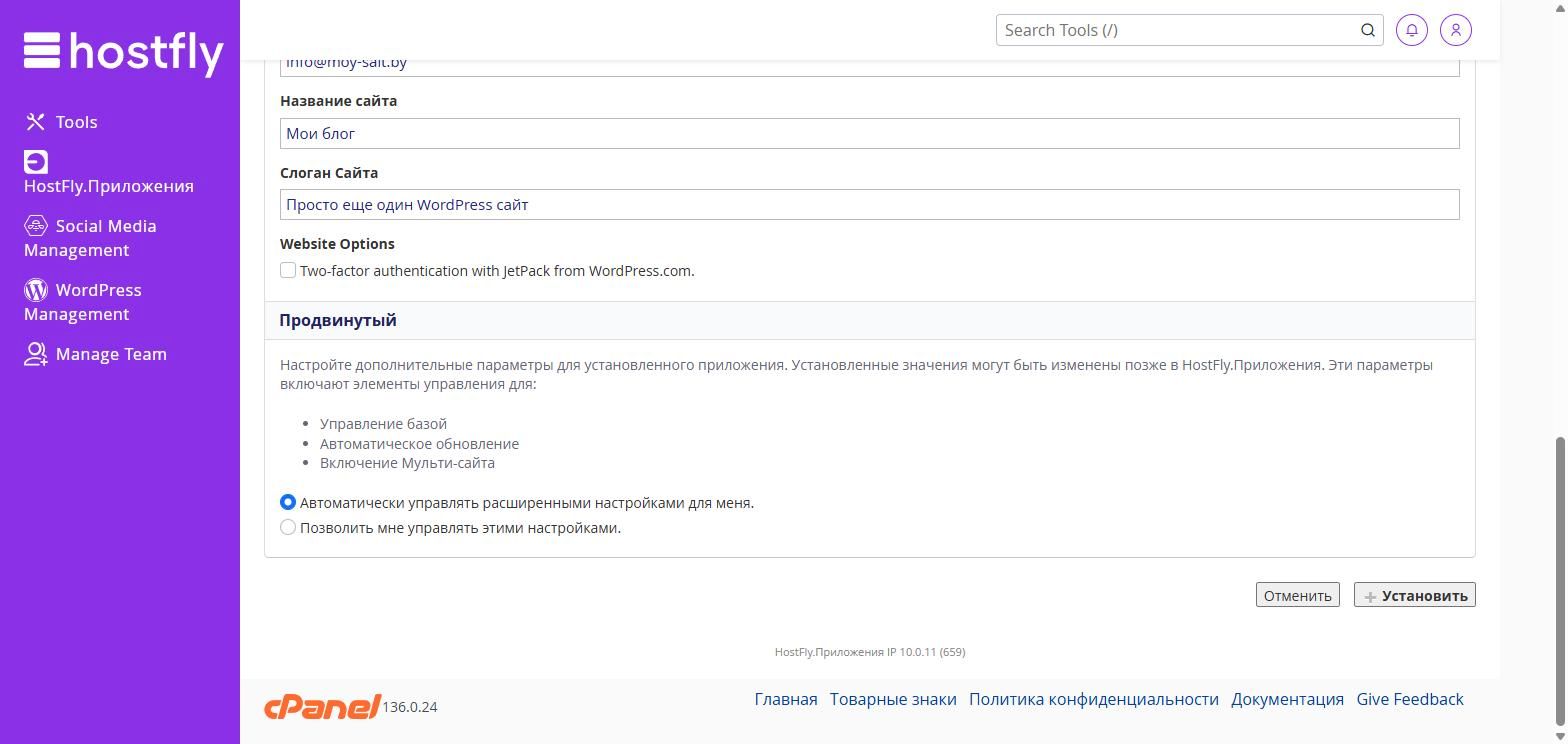This screenshot has width=1568, height=744.
Task: Select 'Позволить мне управлять этими настройками' radio
Action: [x=288, y=527]
